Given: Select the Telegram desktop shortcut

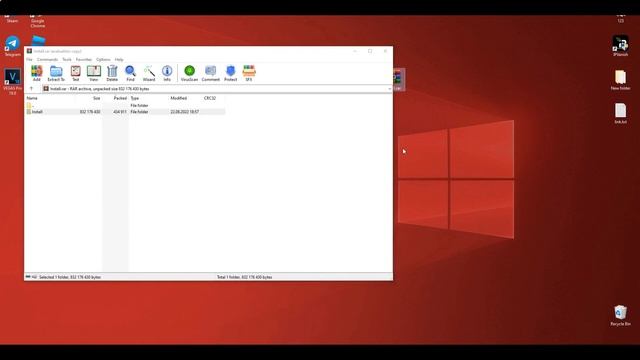Looking at the screenshot, I should [13, 46].
